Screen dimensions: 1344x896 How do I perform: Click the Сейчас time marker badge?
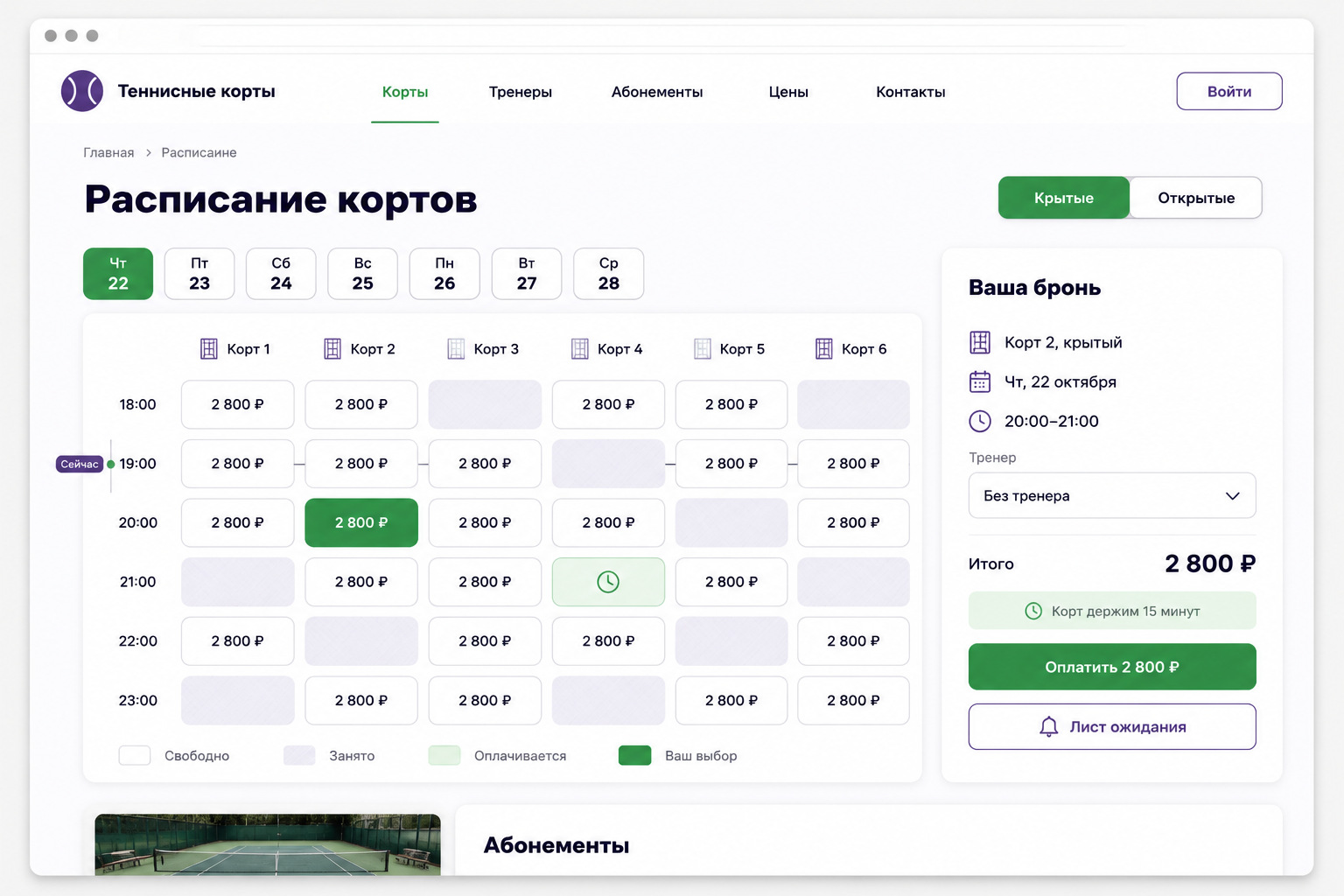pyautogui.click(x=80, y=464)
